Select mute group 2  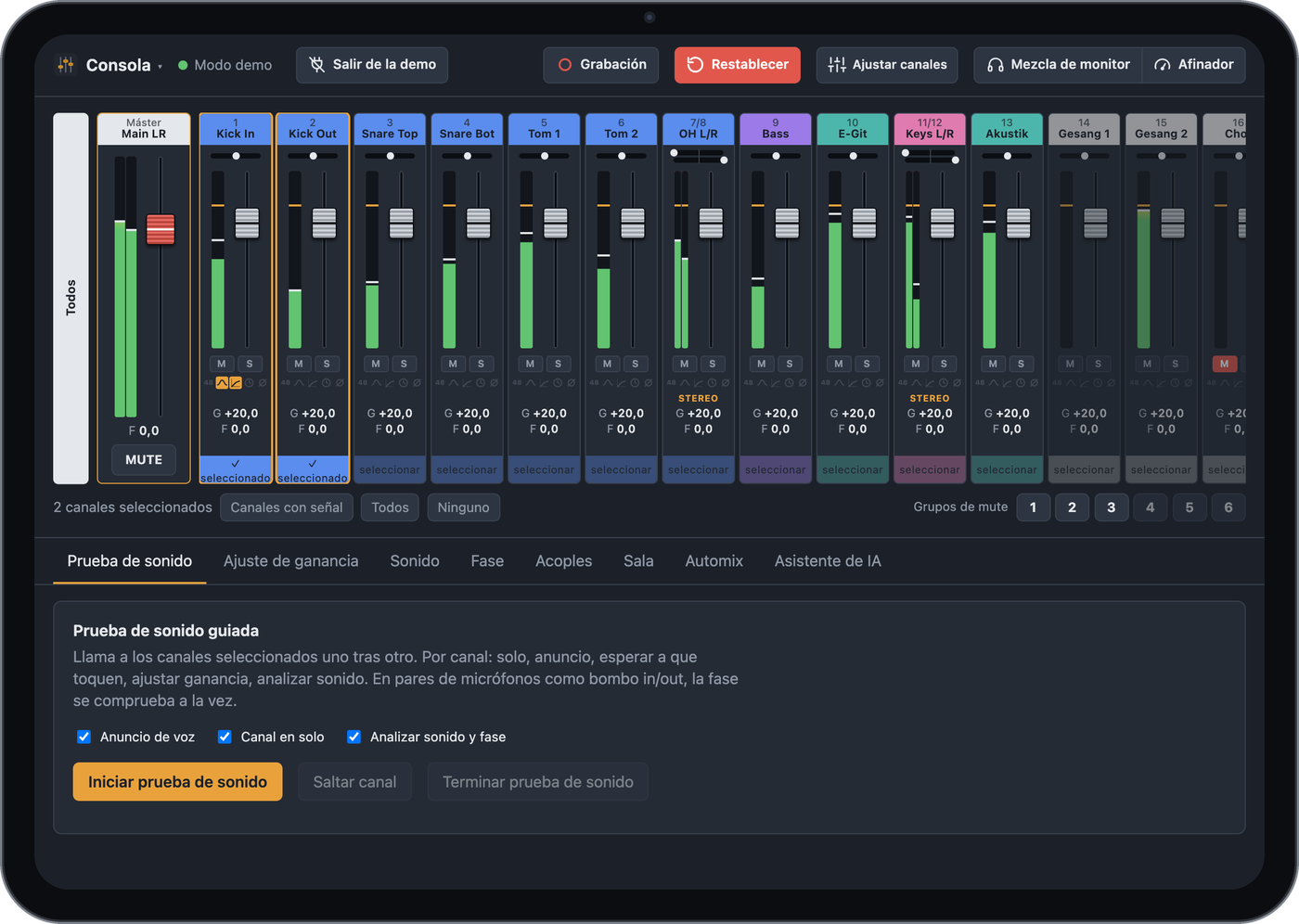pyautogui.click(x=1072, y=507)
